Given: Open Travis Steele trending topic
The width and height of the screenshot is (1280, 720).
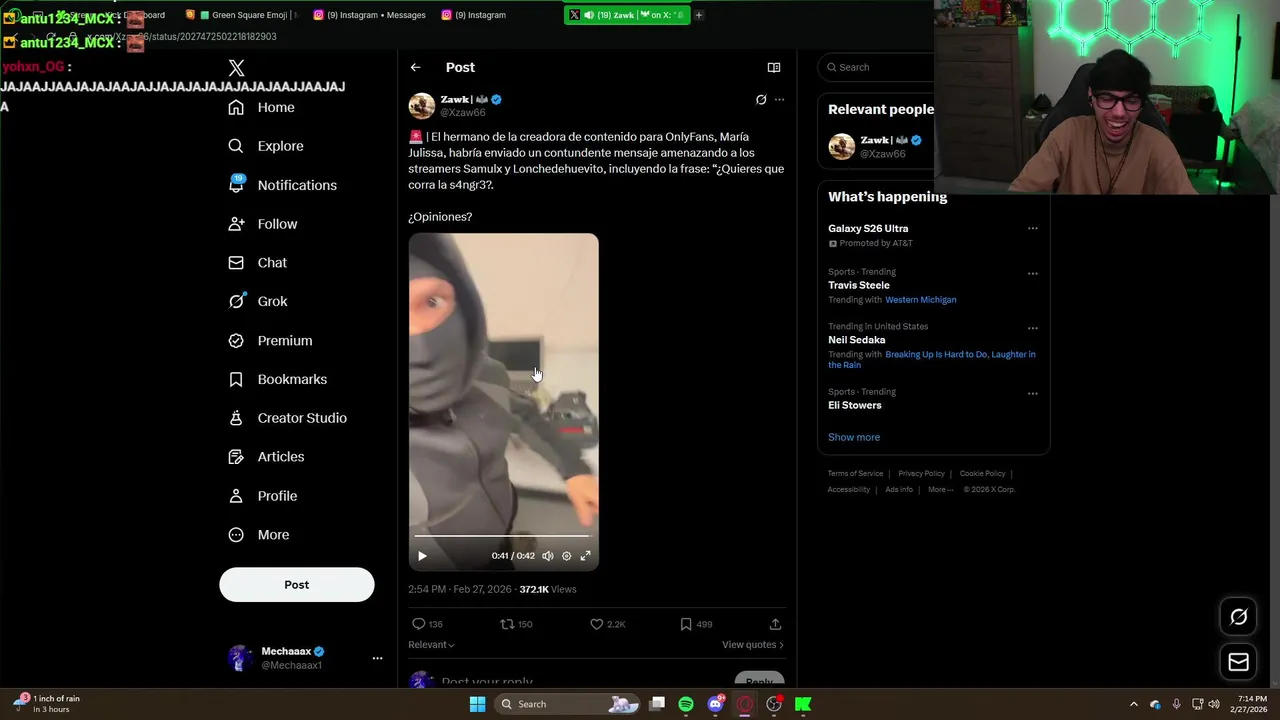Looking at the screenshot, I should click(x=859, y=285).
